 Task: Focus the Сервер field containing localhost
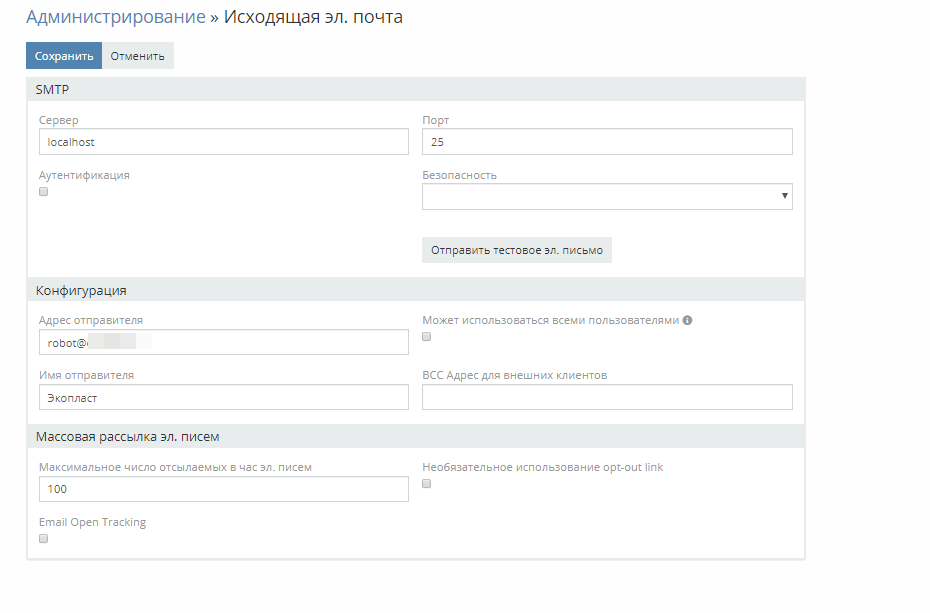pyautogui.click(x=223, y=142)
